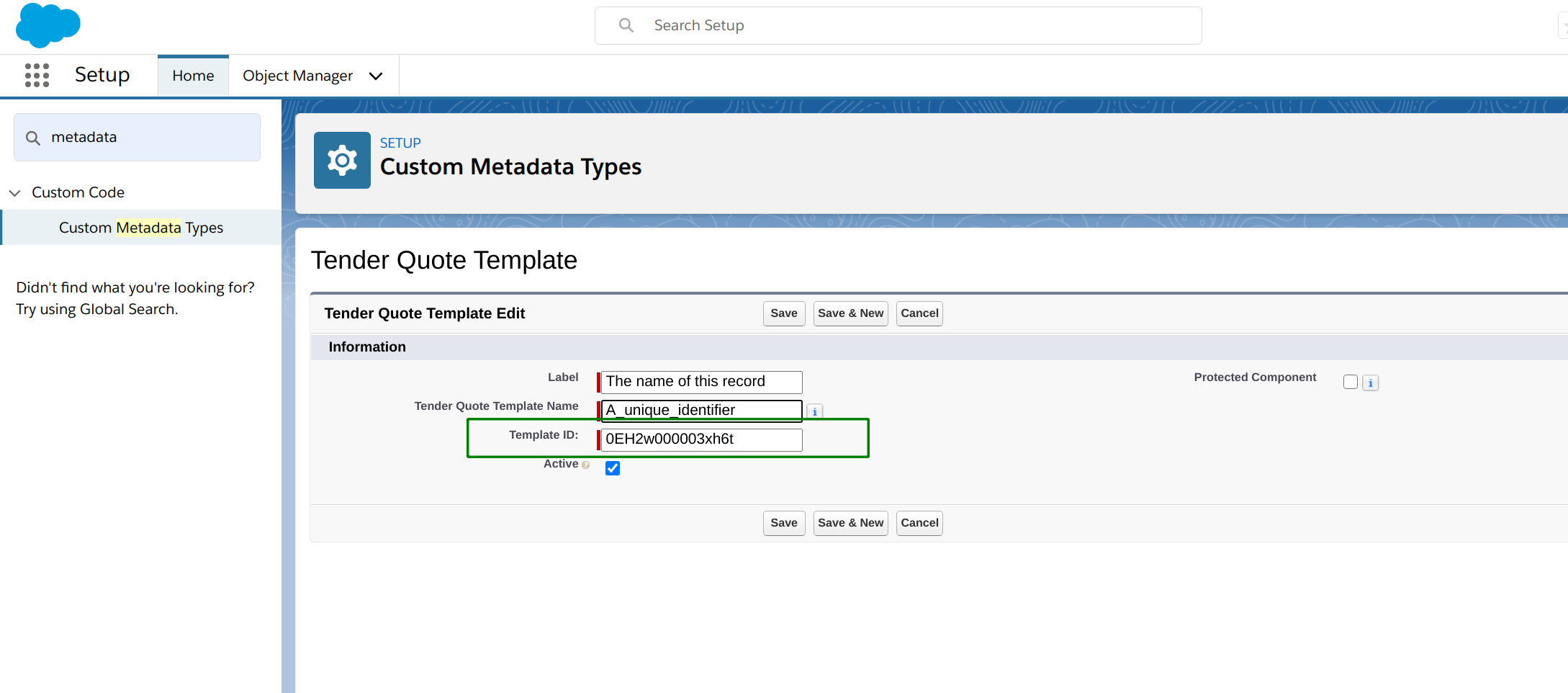Switch to the Home tab
1568x693 pixels.
193,76
